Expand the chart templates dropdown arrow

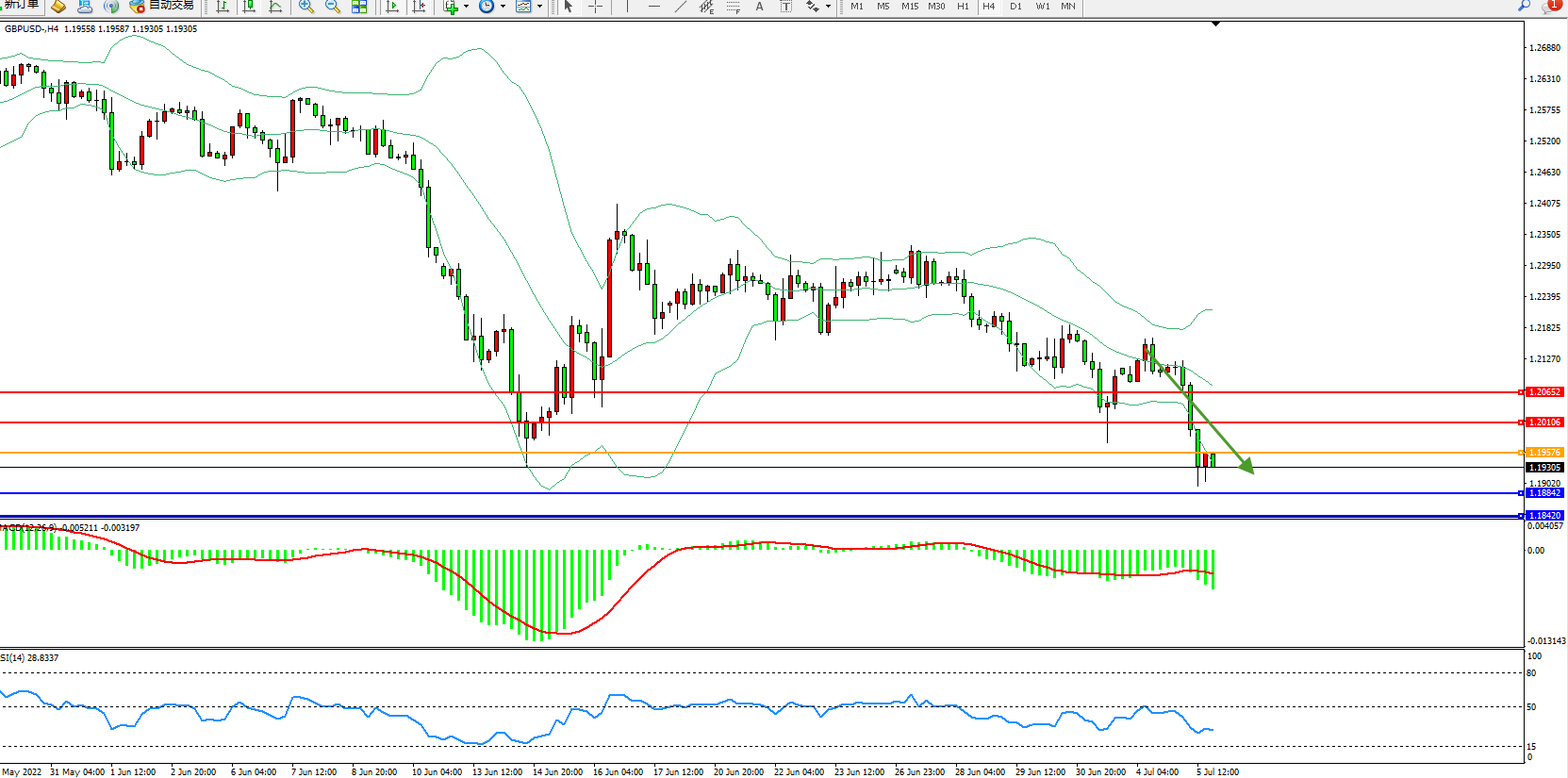(539, 7)
